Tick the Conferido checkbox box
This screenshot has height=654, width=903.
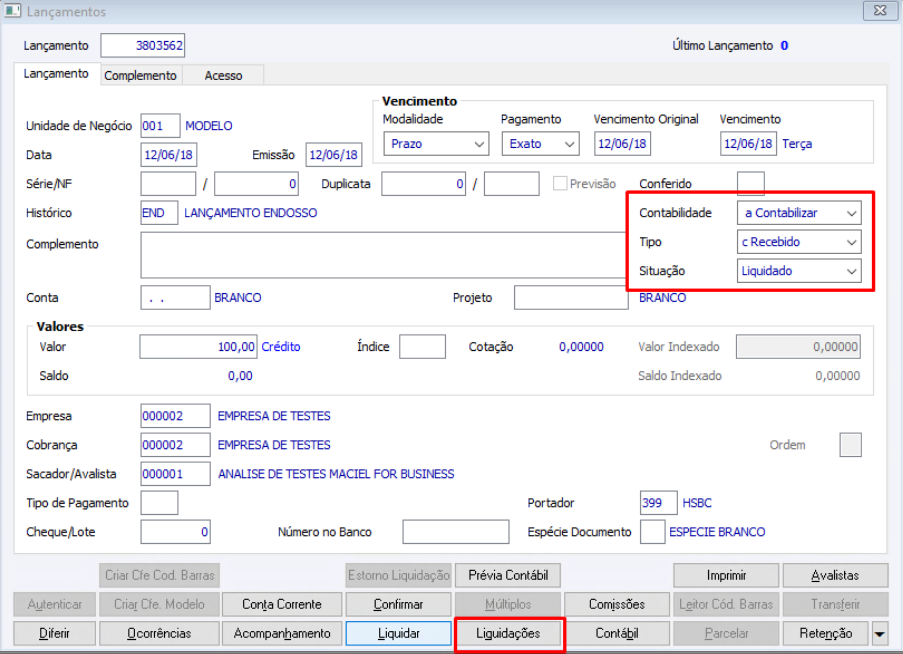point(750,184)
